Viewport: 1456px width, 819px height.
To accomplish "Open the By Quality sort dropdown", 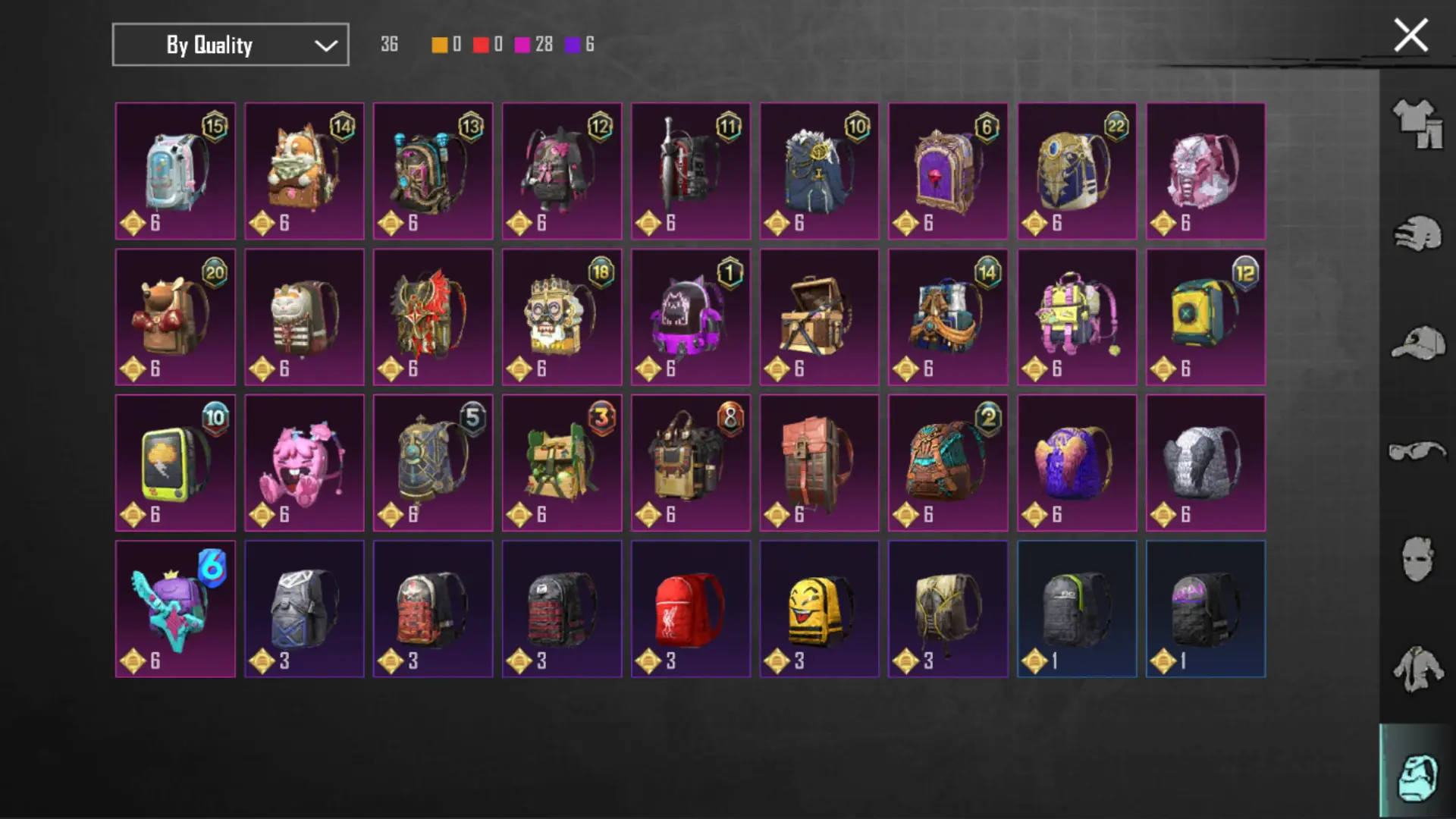I will point(231,45).
